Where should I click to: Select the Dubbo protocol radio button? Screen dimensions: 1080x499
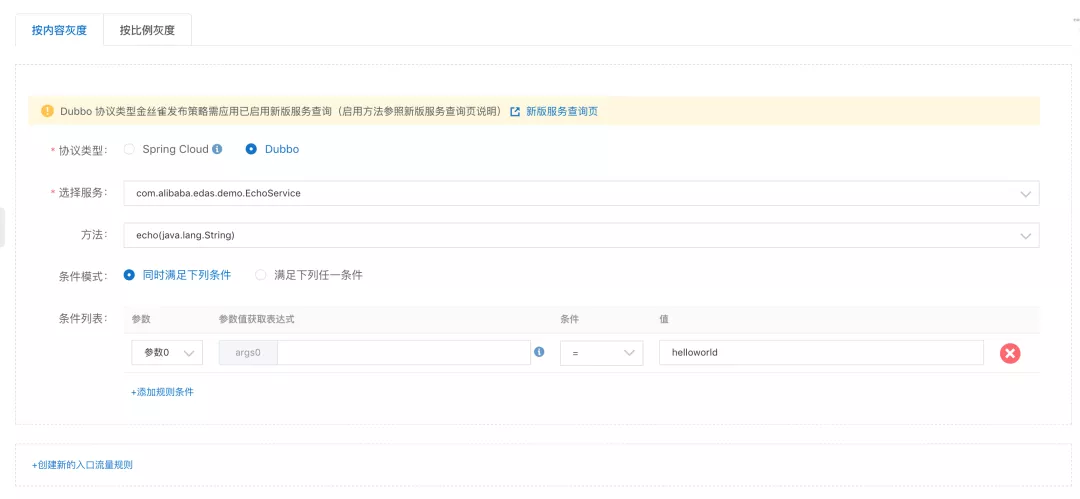point(251,149)
